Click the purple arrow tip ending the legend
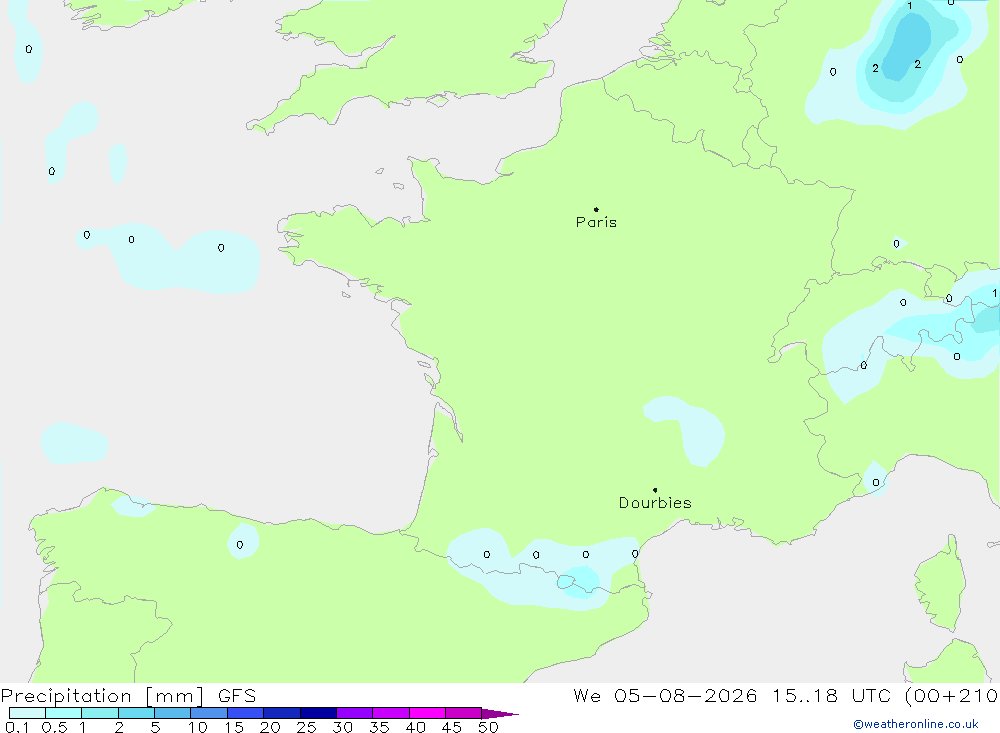Screen dimensions: 1000x733 499,714
